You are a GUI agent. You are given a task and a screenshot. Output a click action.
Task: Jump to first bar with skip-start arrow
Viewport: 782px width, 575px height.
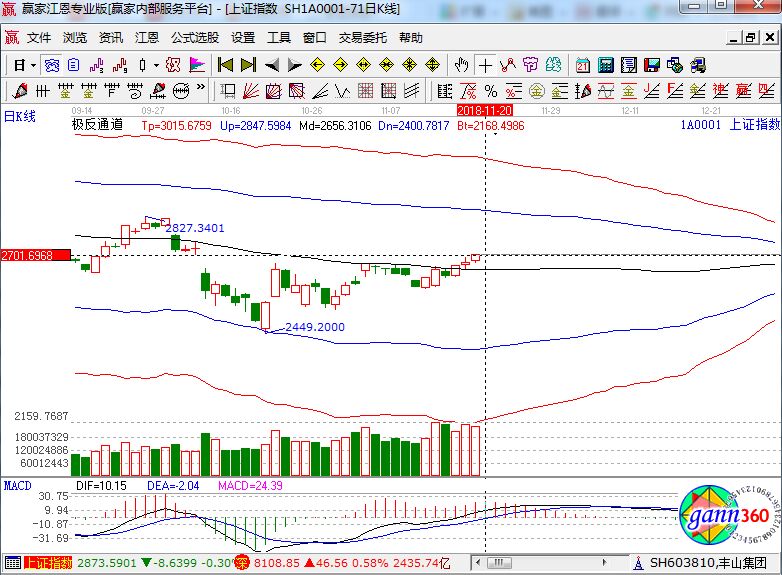(x=225, y=65)
